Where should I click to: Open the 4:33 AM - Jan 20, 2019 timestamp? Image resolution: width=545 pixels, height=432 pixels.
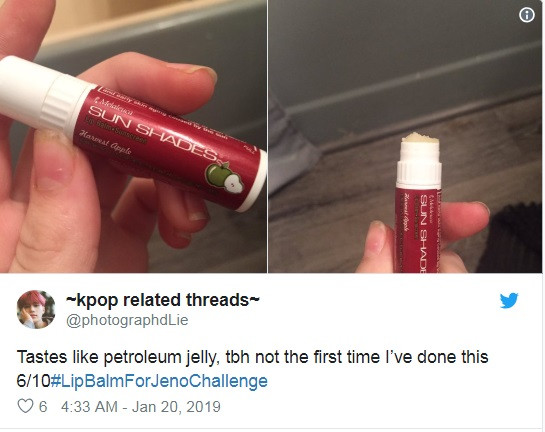141,407
